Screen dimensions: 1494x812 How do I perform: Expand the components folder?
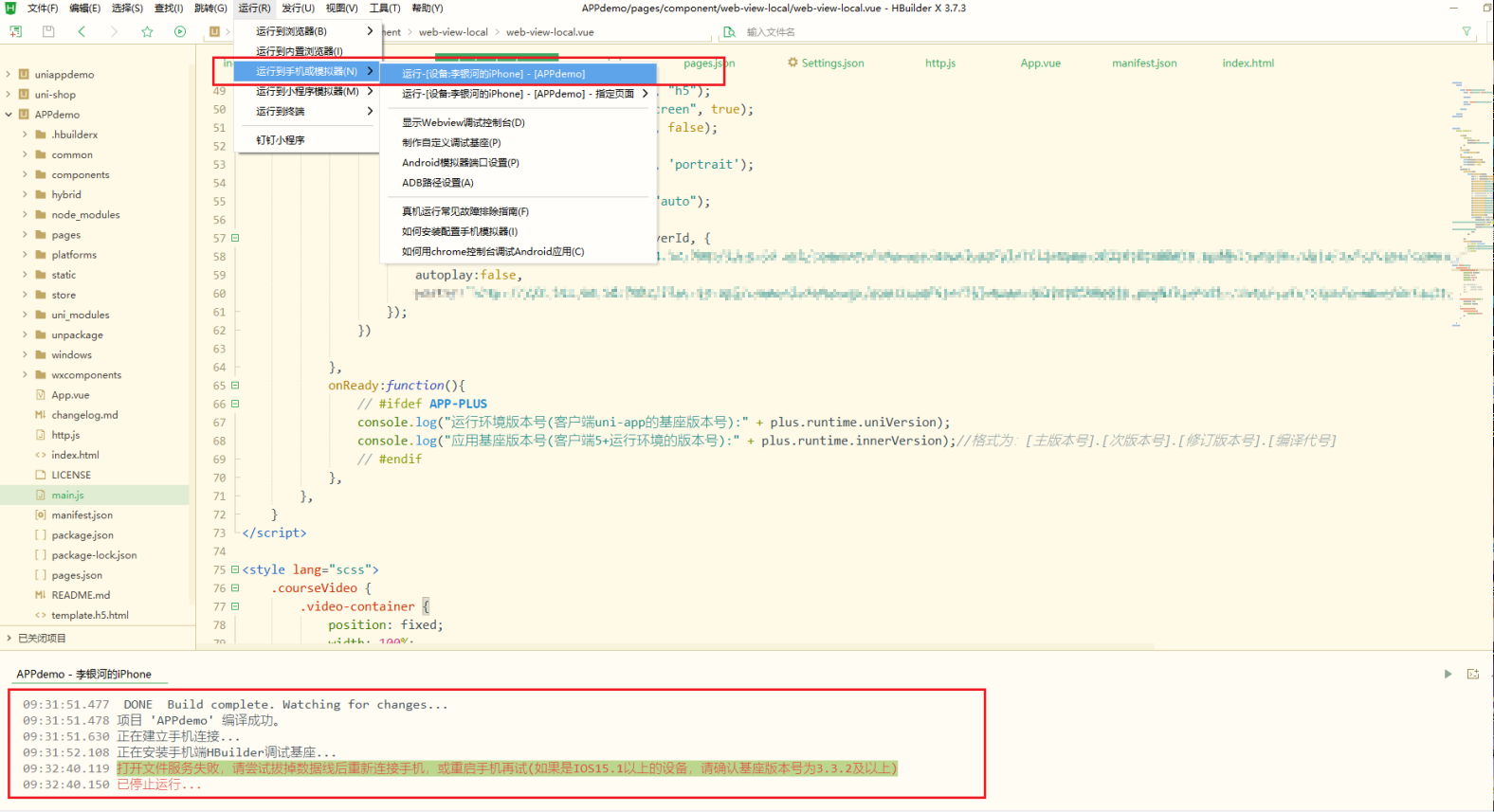(26, 174)
